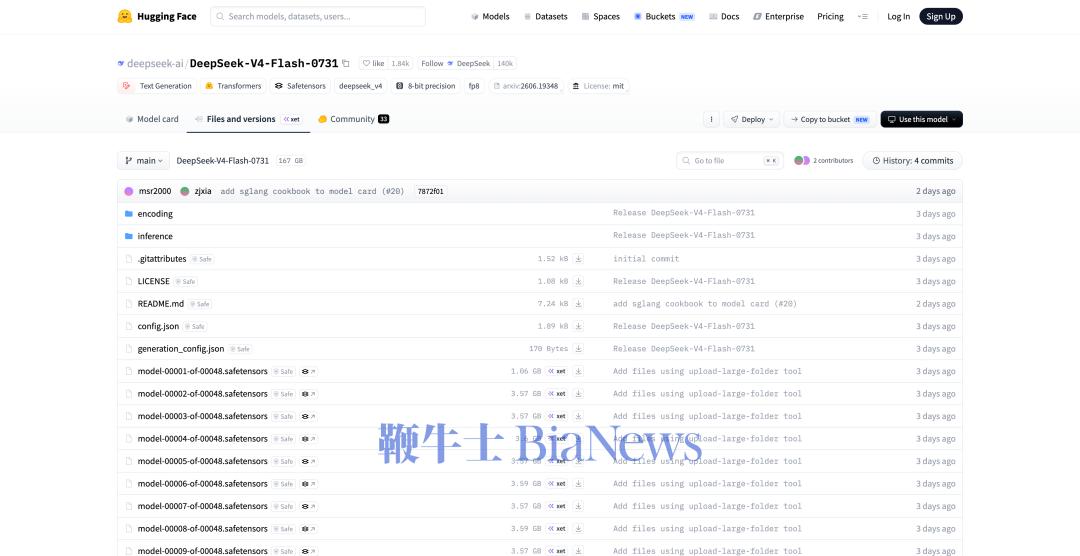The width and height of the screenshot is (1080, 556).
Task: View History: 4 commits
Action: click(x=913, y=161)
